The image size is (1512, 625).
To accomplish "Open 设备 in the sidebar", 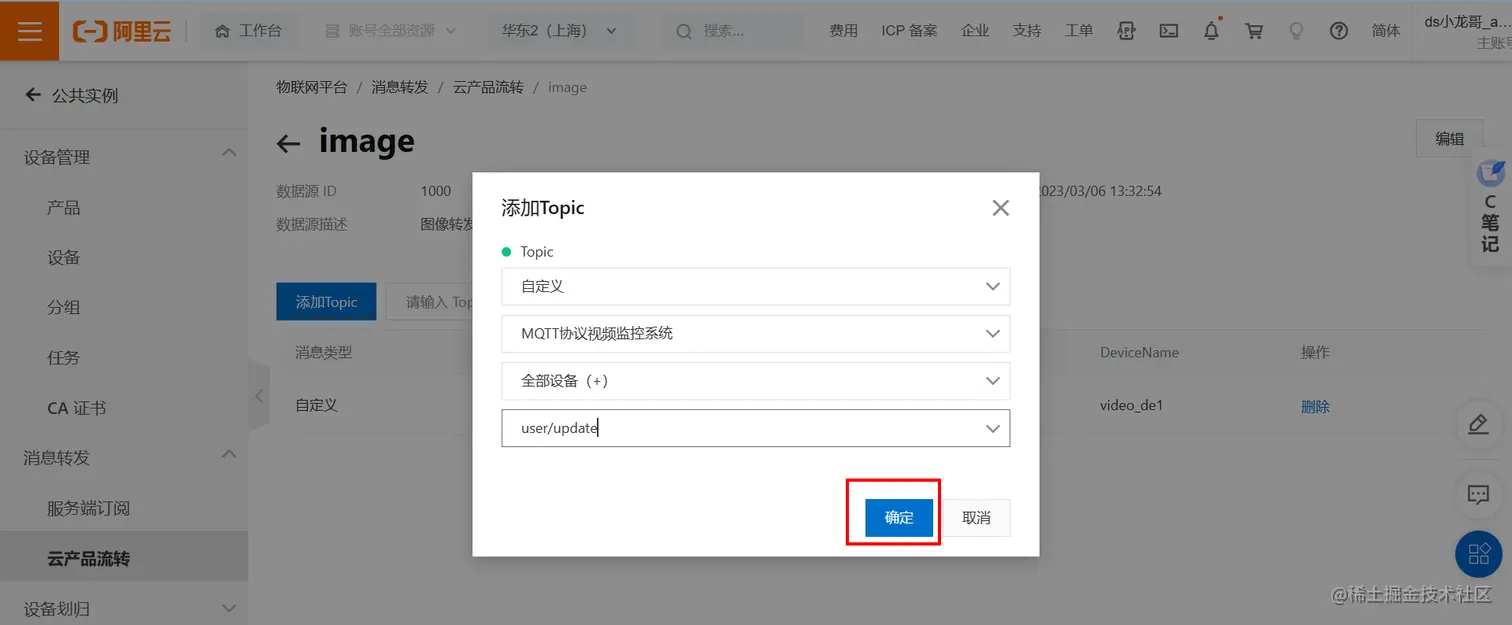I will [64, 258].
